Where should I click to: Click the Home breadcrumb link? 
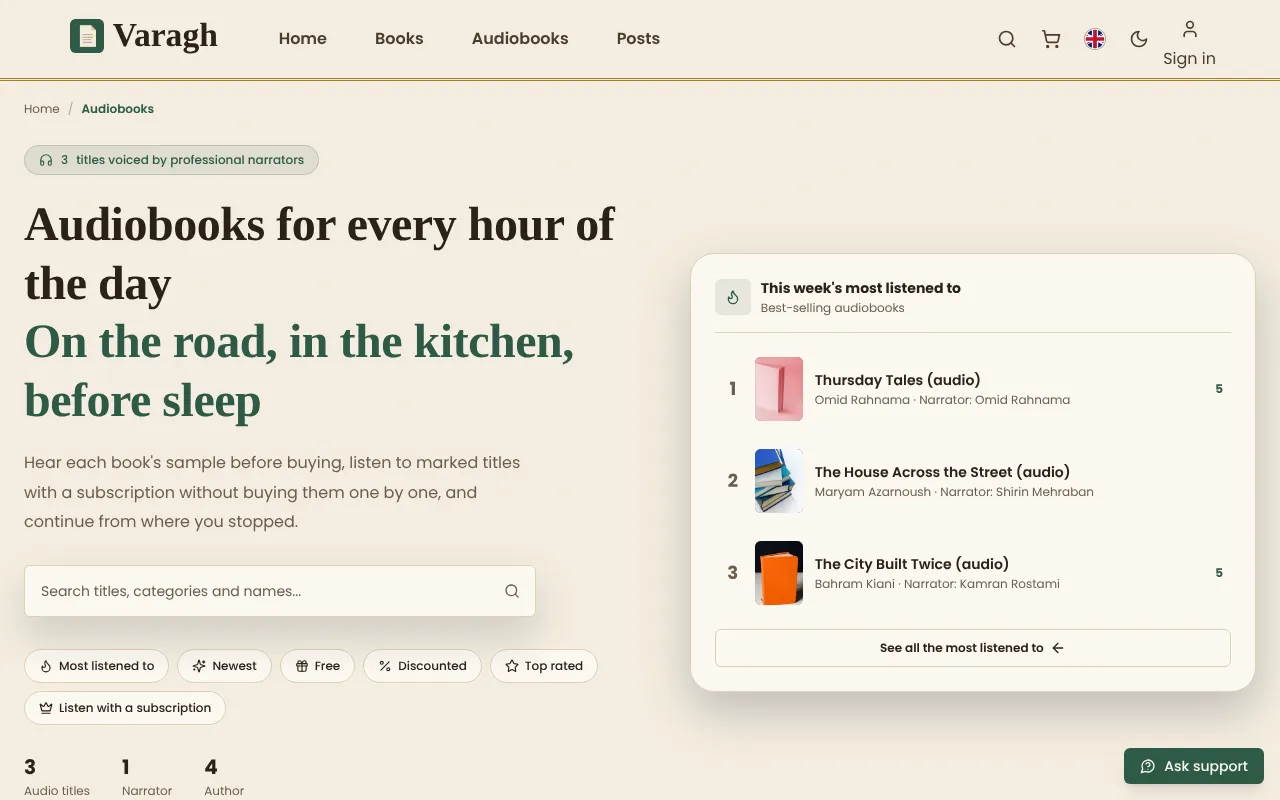(x=42, y=109)
